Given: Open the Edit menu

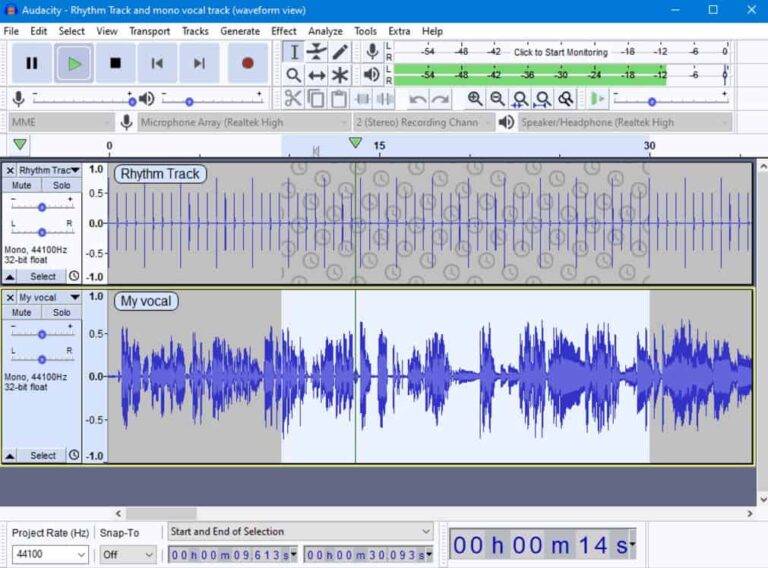Looking at the screenshot, I should [38, 31].
